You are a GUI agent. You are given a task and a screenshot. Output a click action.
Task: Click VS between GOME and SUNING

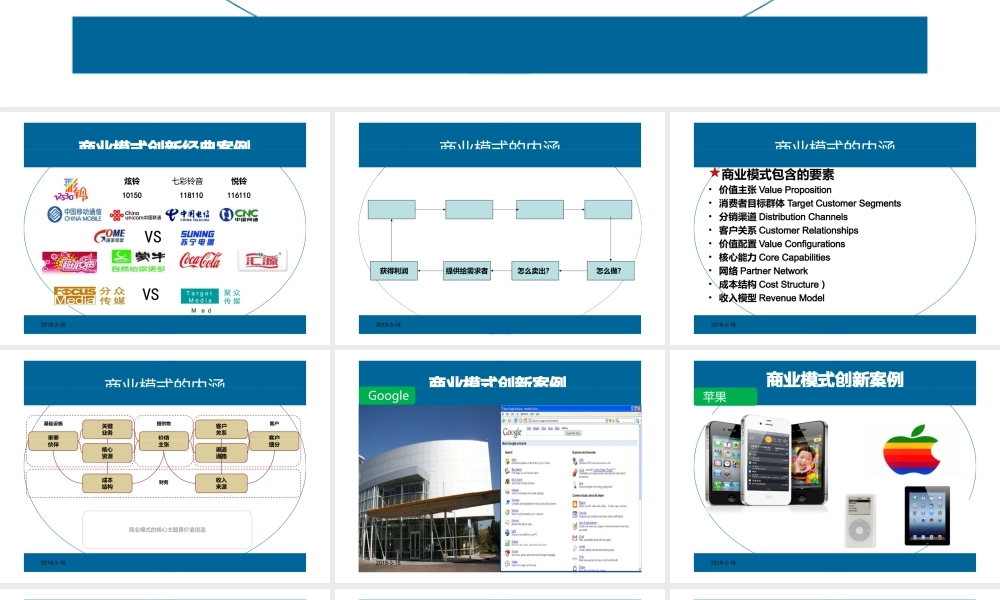tap(153, 237)
